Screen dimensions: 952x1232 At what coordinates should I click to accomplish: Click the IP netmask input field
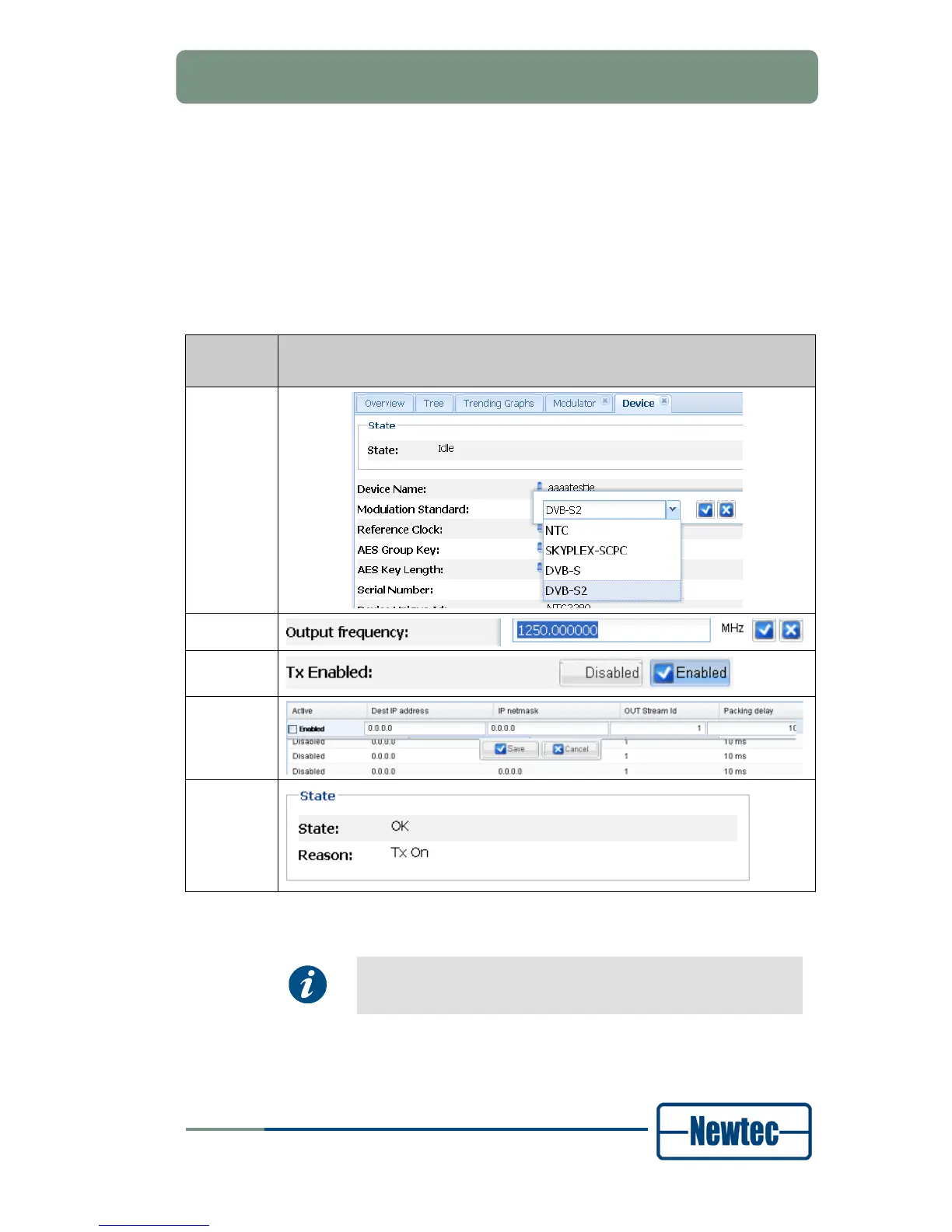548,729
